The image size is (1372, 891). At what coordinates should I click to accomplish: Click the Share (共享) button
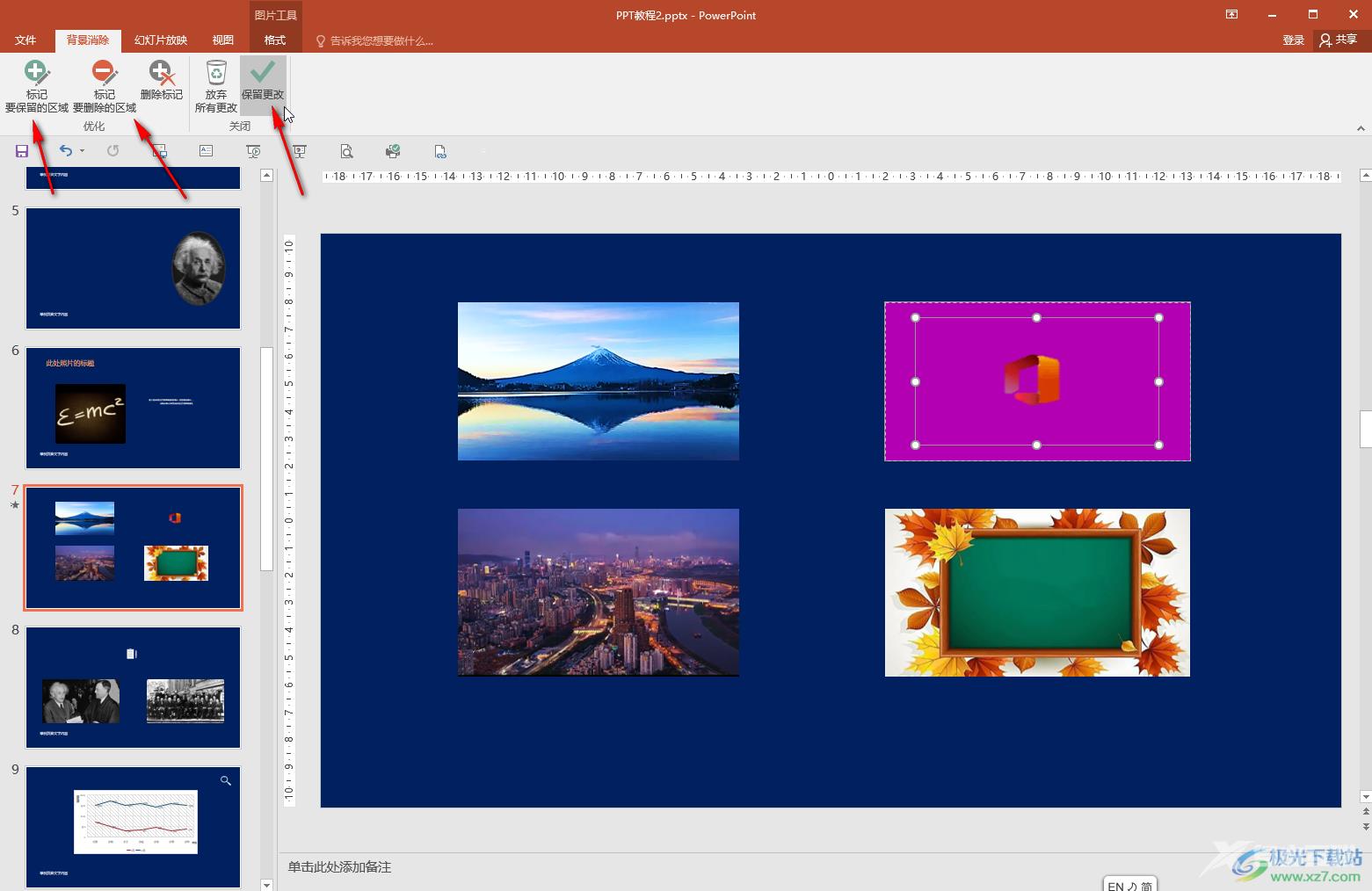pyautogui.click(x=1338, y=40)
